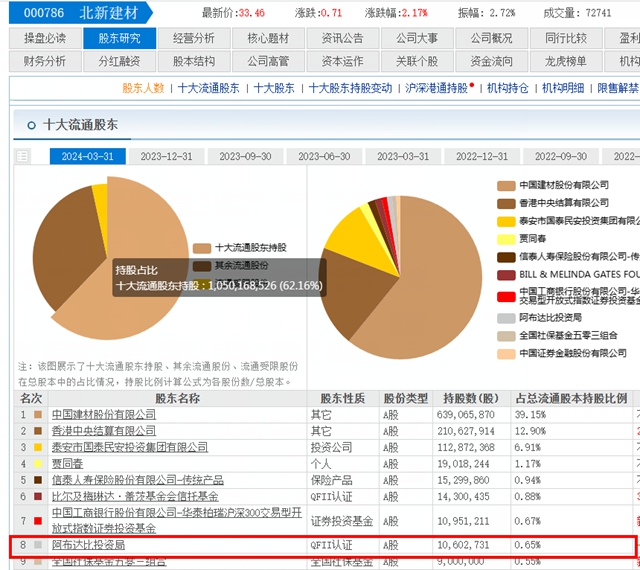Open 龙虎榜单 tab
This screenshot has width=640, height=570.
[566, 61]
